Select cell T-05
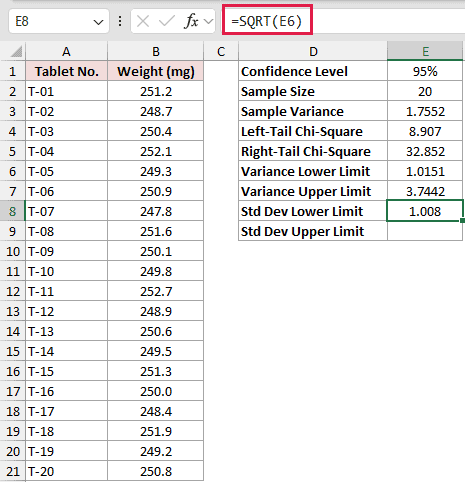This screenshot has height=482, width=465. 67,171
